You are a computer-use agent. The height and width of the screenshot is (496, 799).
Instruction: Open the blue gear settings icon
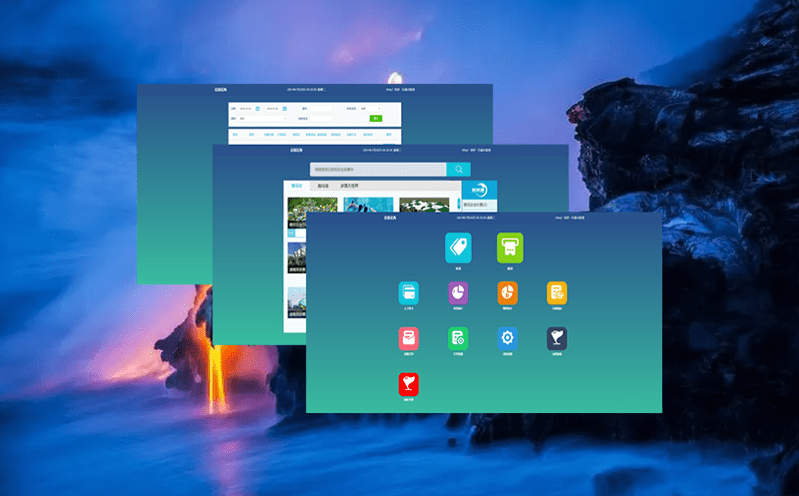click(x=507, y=338)
